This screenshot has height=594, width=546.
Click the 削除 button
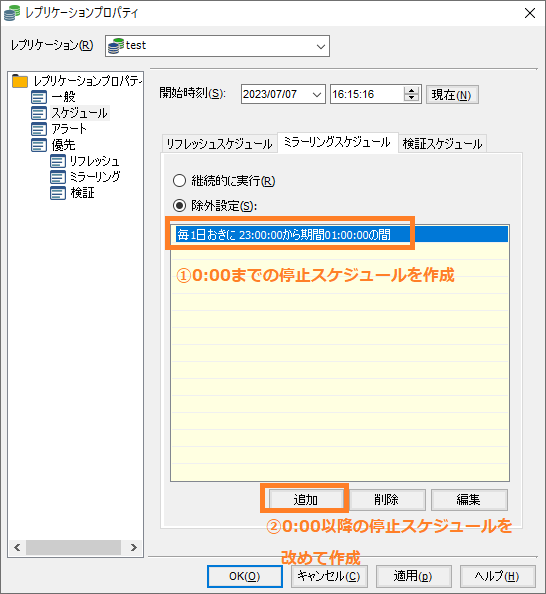[x=386, y=500]
